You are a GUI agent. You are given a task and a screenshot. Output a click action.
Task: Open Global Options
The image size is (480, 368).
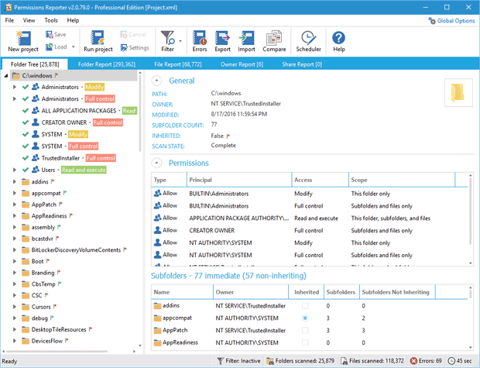(452, 21)
